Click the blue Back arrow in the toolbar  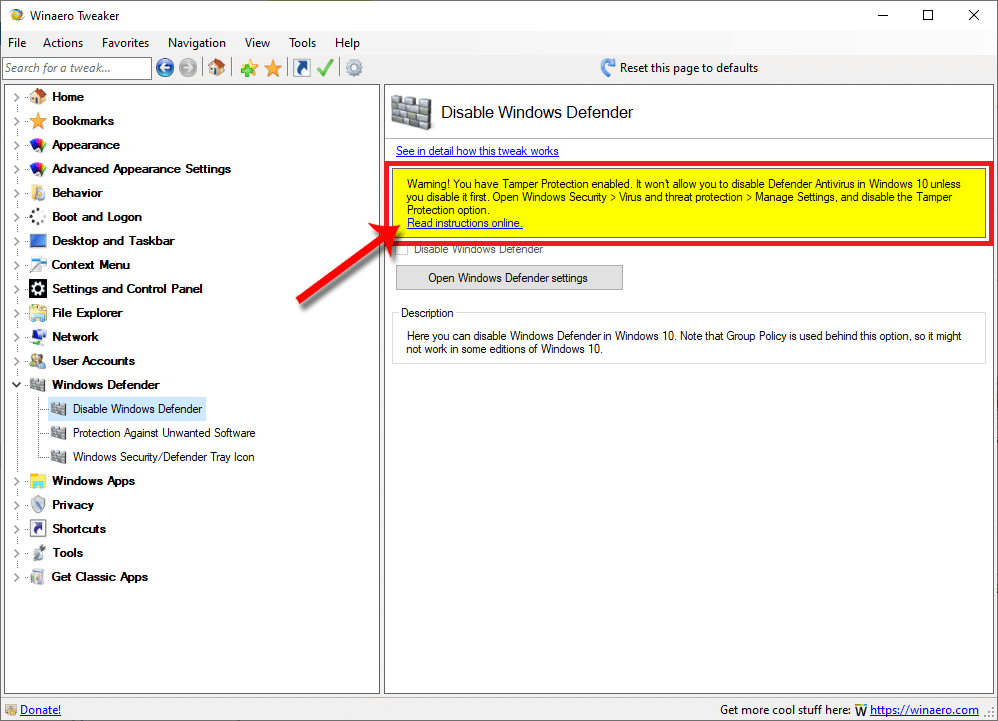pos(165,67)
